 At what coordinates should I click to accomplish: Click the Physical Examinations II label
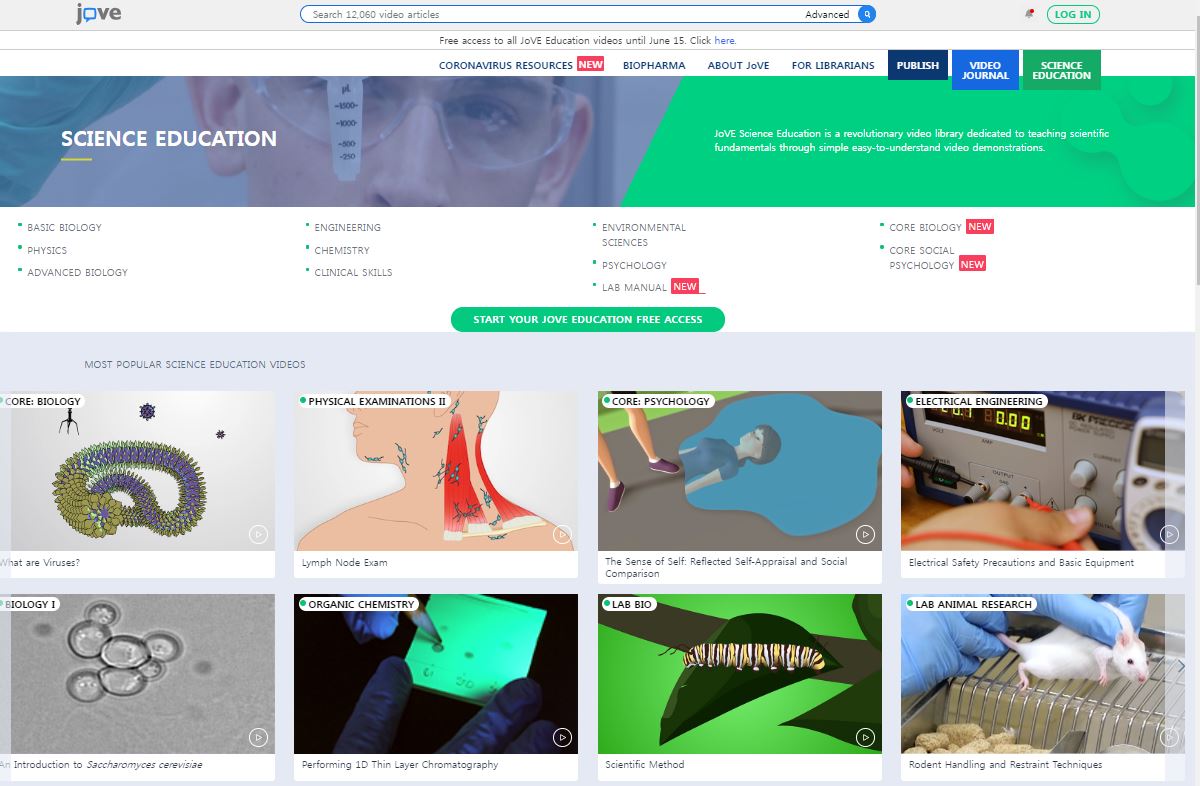[x=377, y=401]
